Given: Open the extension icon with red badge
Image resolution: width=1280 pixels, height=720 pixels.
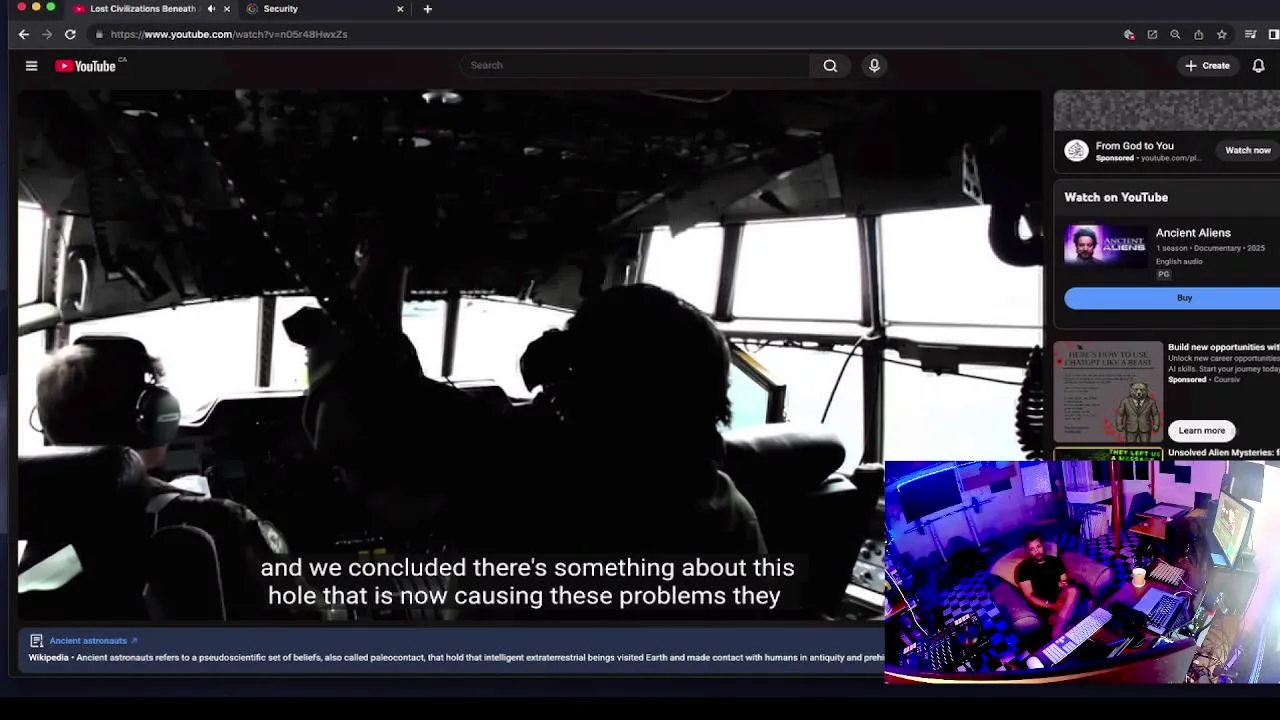Looking at the screenshot, I should (x=1129, y=34).
